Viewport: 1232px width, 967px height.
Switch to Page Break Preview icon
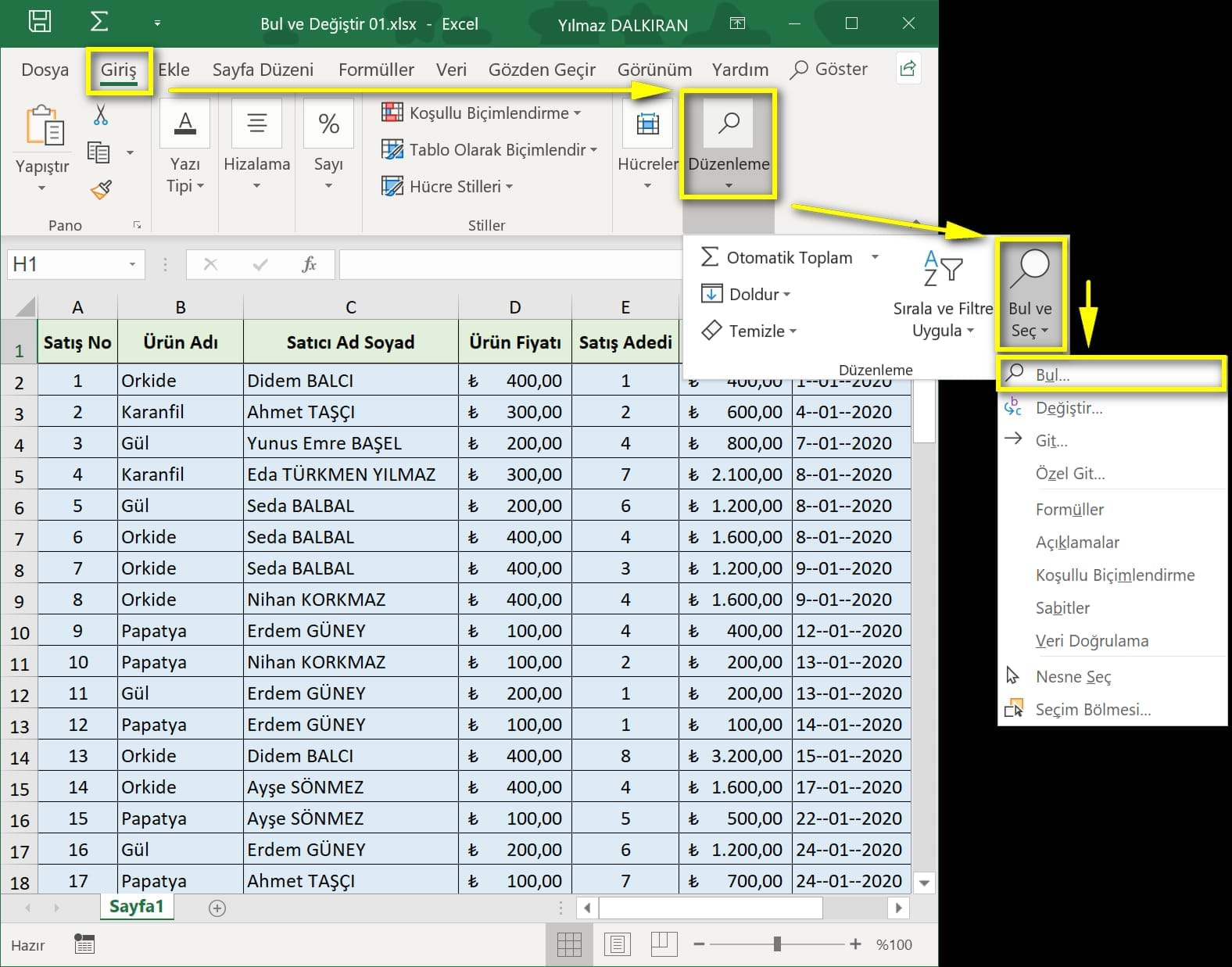click(664, 944)
